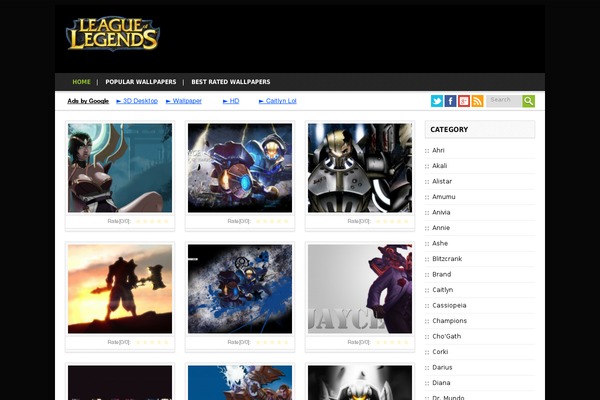
Task: Follow the HD ad link
Action: tap(231, 101)
